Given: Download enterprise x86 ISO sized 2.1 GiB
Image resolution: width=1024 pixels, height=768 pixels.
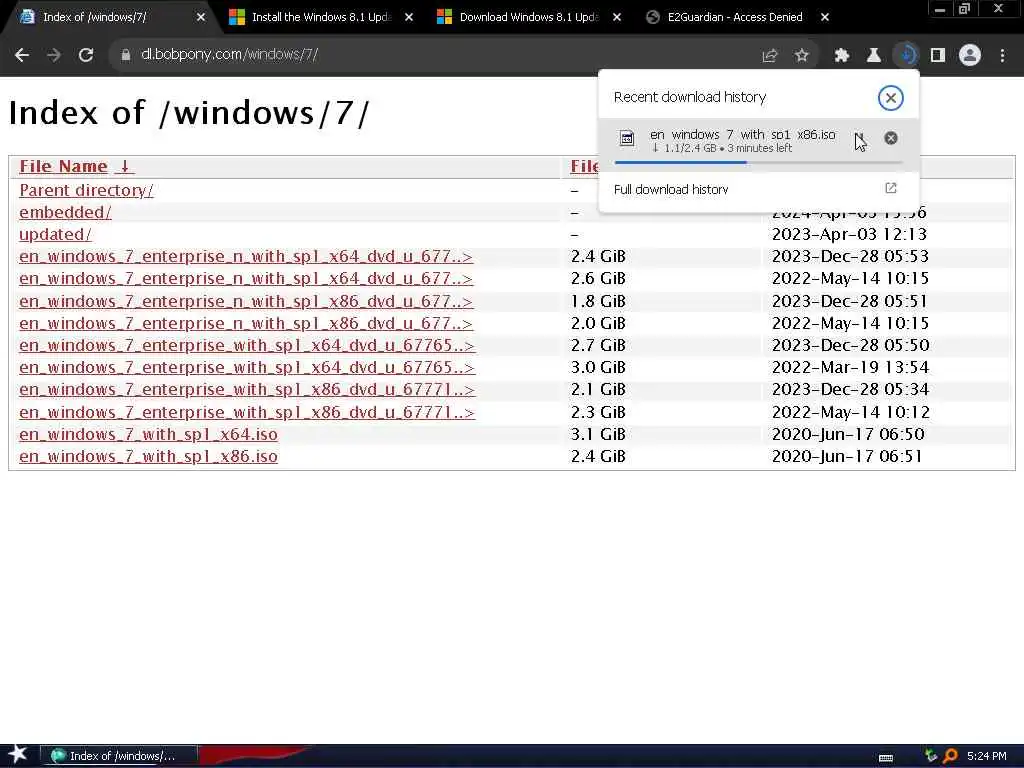Looking at the screenshot, I should [x=247, y=390].
